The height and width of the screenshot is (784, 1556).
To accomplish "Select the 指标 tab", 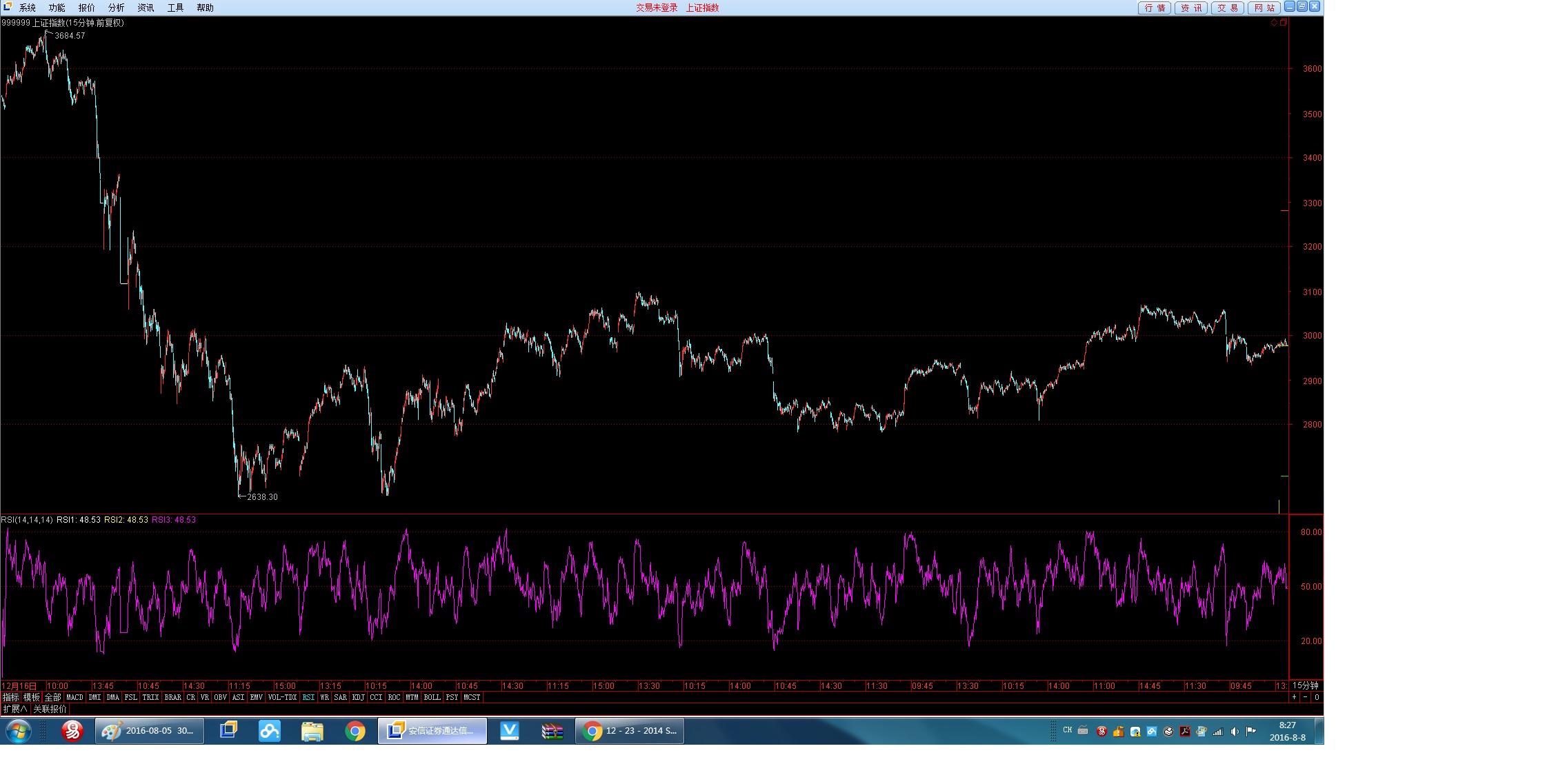I will point(11,698).
